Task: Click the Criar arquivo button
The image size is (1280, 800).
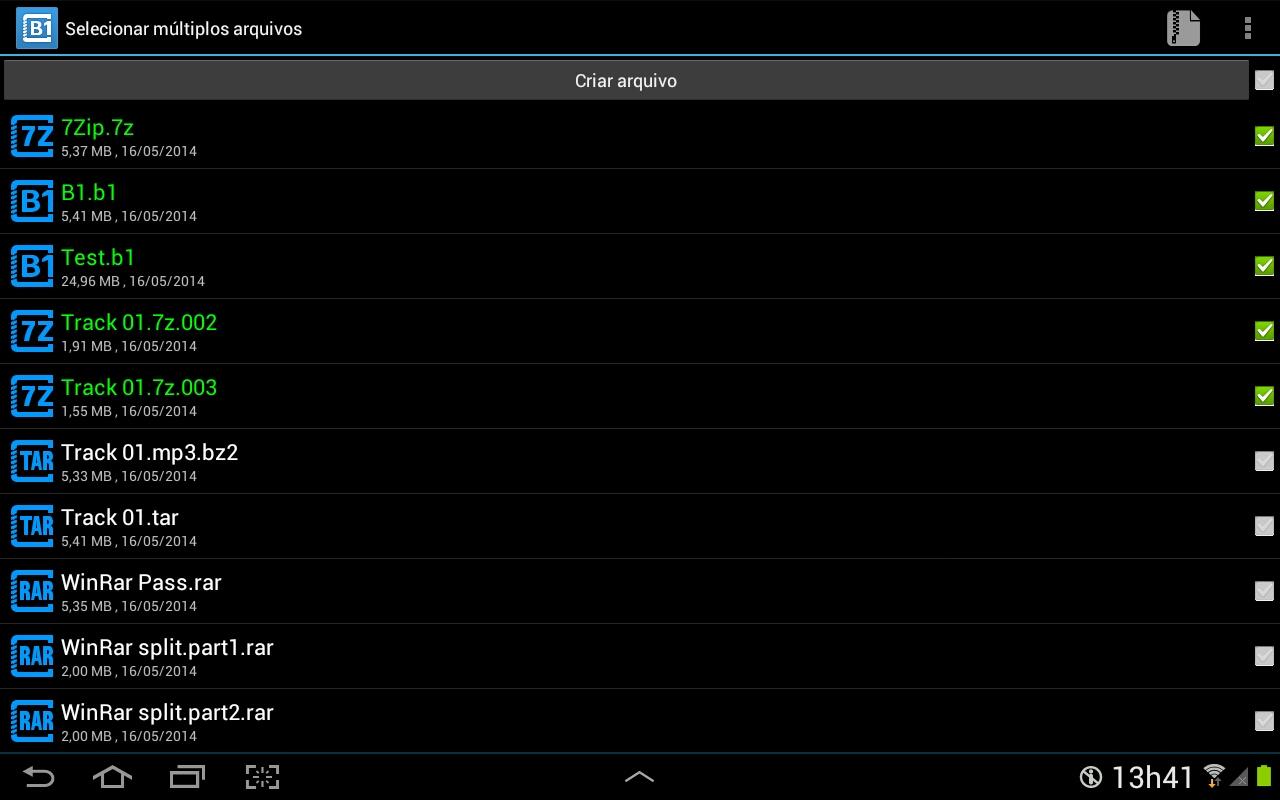Action: tap(626, 80)
